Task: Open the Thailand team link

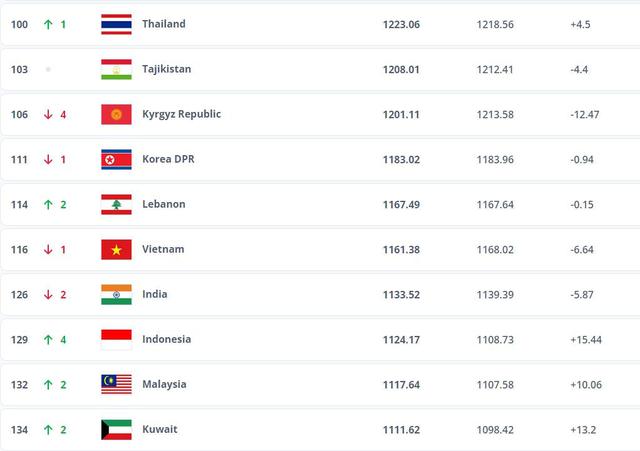Action: tap(163, 24)
